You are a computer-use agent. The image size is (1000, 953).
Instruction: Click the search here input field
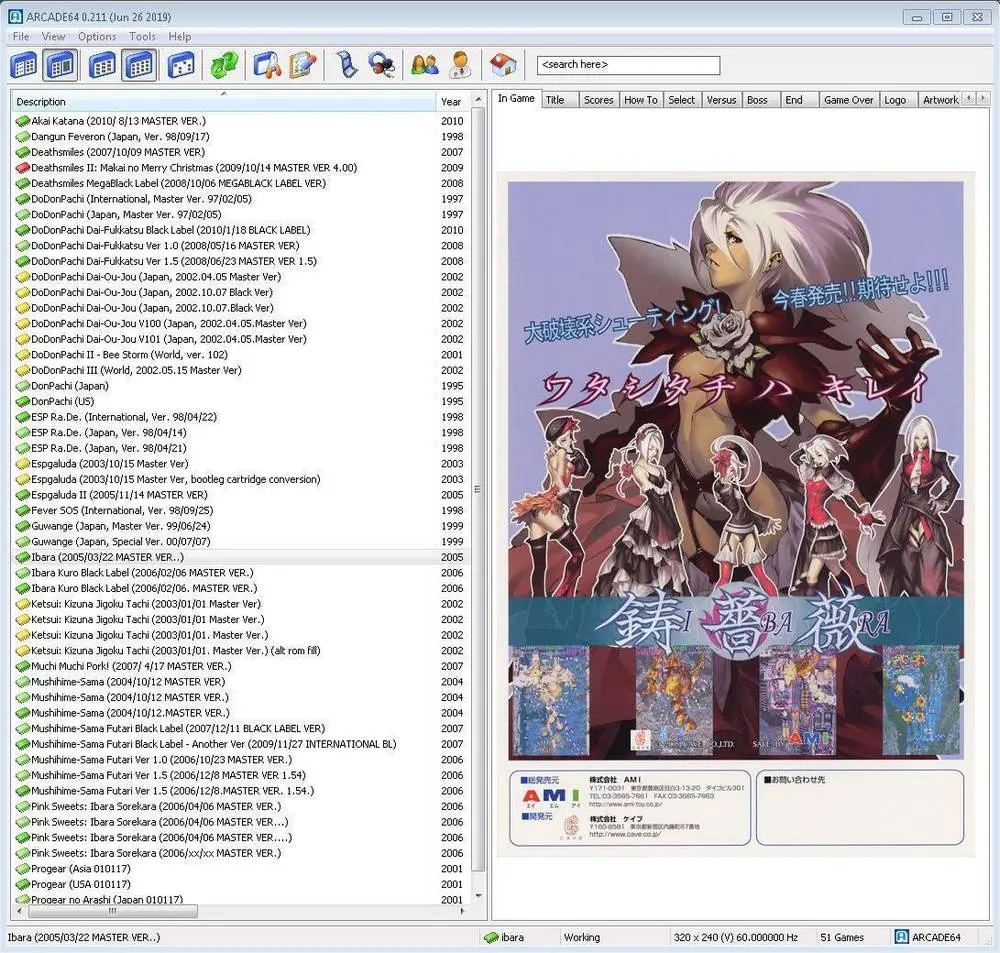[x=628, y=65]
